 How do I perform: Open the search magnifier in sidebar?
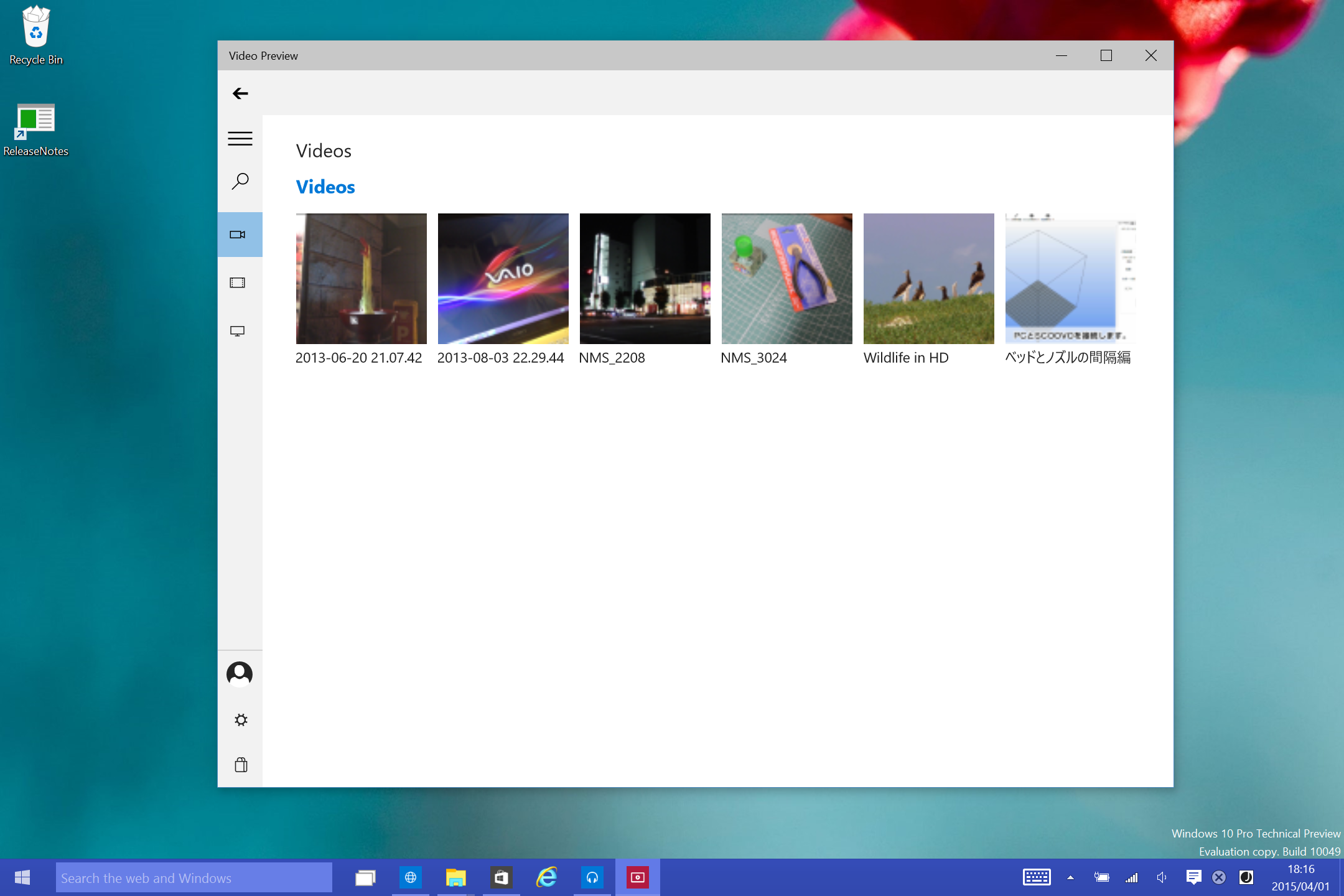pyautogui.click(x=240, y=181)
